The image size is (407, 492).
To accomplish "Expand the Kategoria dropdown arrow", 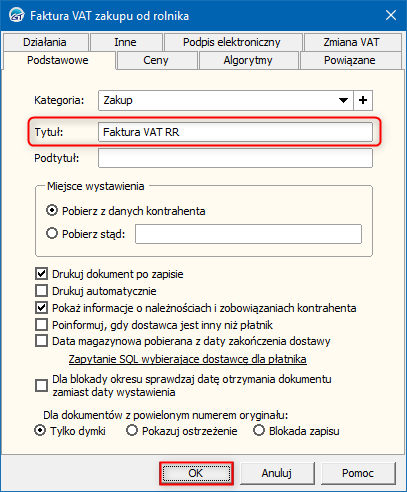I will point(343,100).
